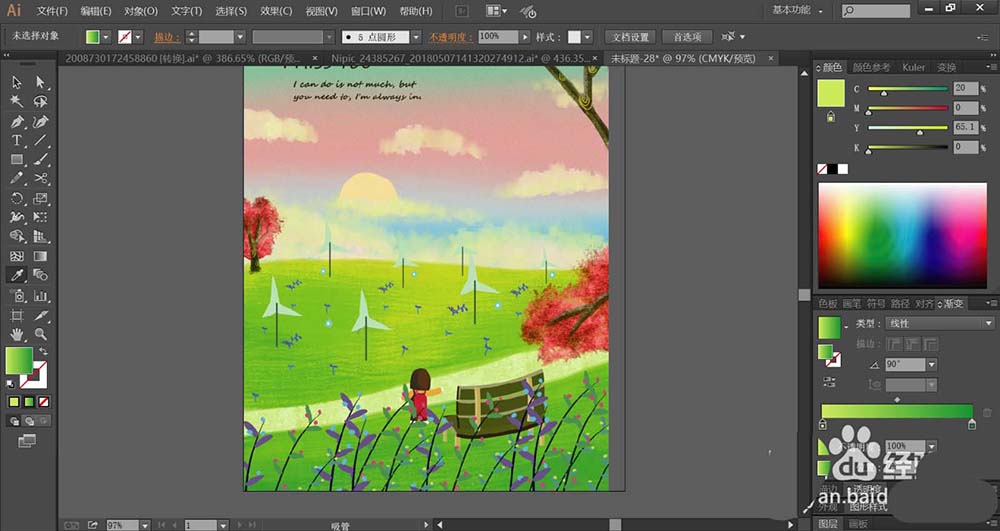Pick a color from the spectrum ramp
Image resolution: width=1000 pixels, height=531 pixels.
902,236
